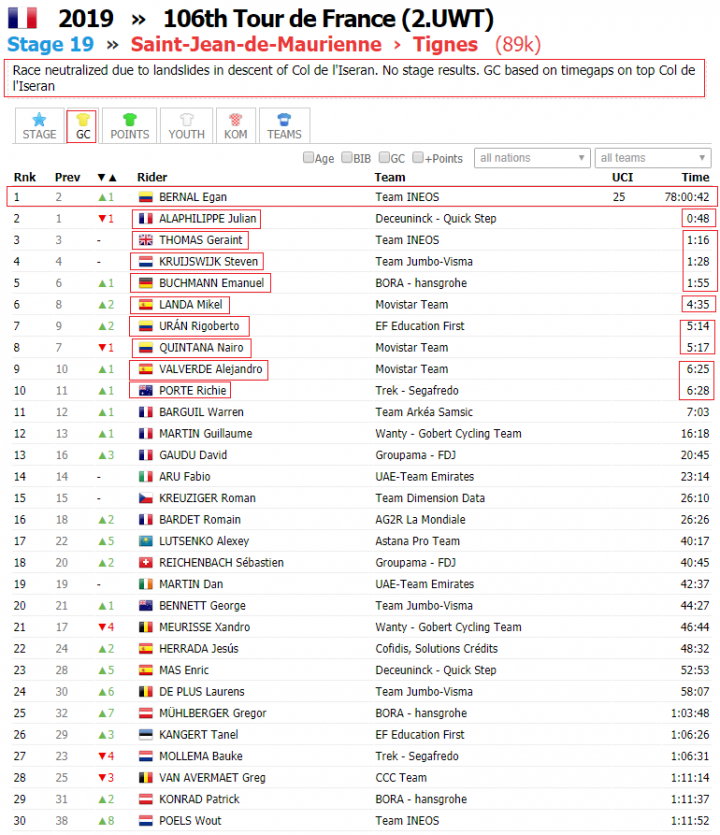Expand the all teams dropdown

click(653, 158)
